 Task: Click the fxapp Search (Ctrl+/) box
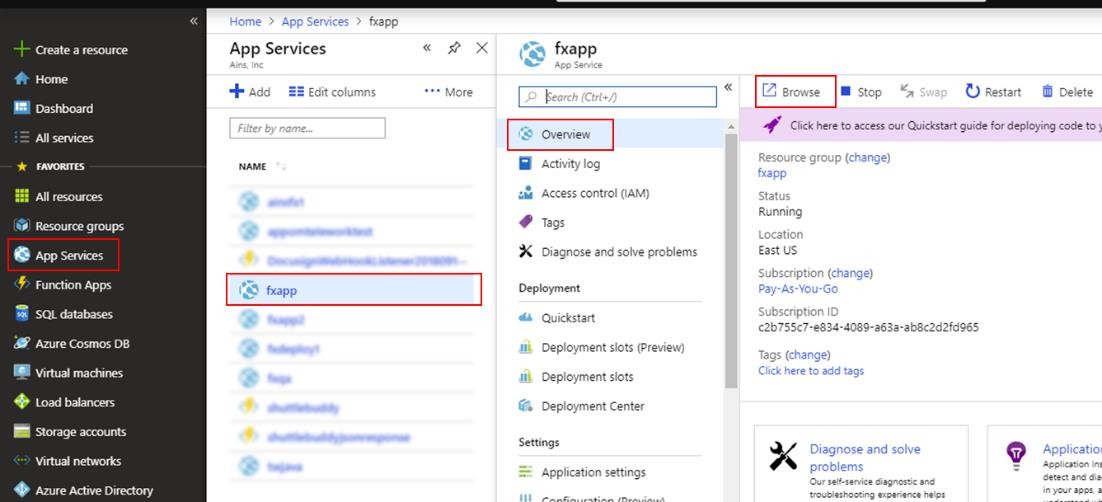(618, 96)
